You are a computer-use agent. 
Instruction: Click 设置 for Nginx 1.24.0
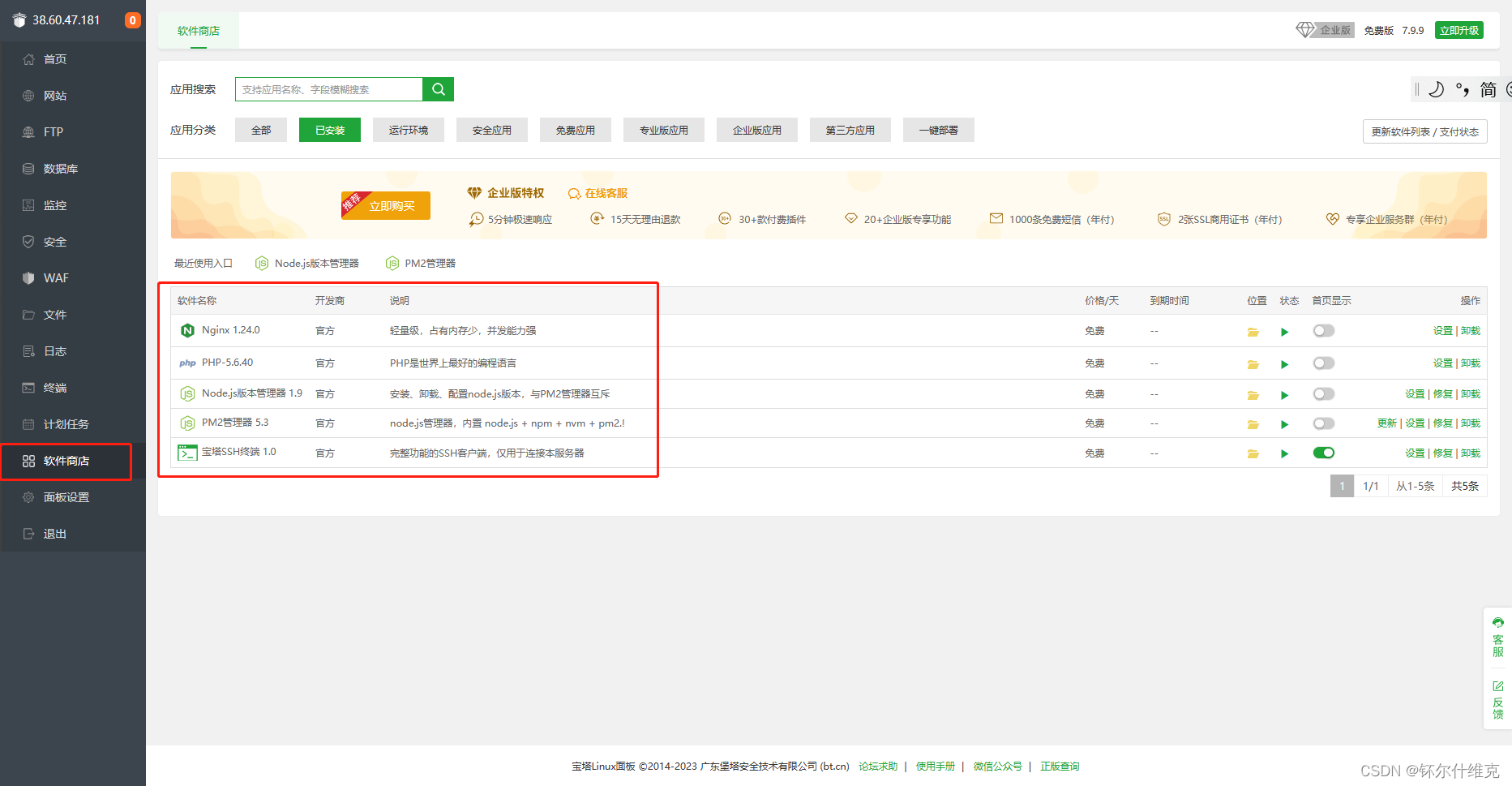(1443, 331)
